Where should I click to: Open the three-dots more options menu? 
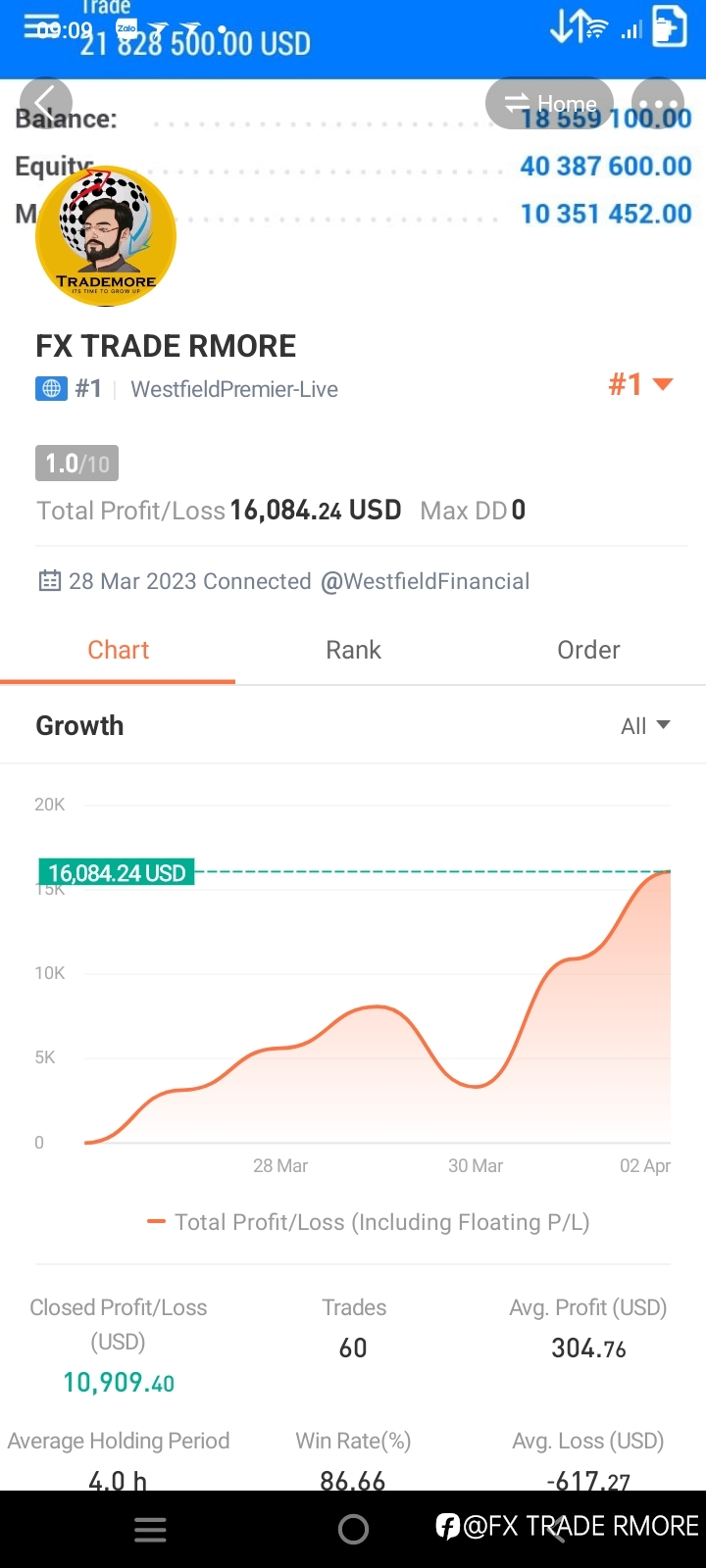[658, 104]
